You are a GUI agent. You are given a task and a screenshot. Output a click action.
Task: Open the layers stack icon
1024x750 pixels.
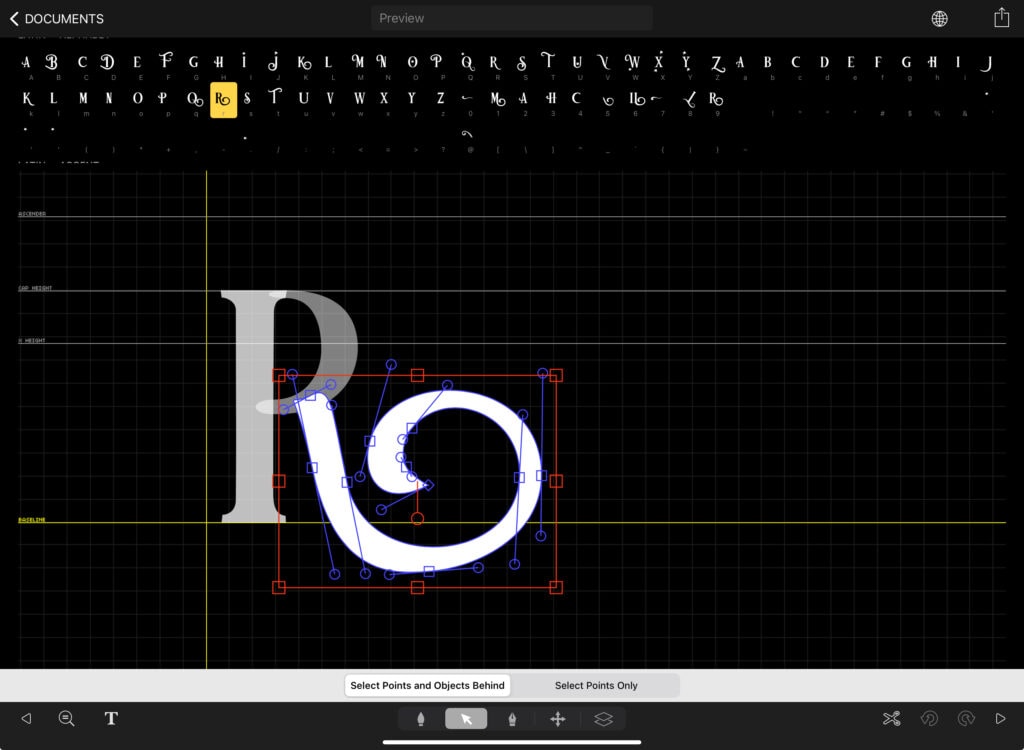(x=603, y=719)
